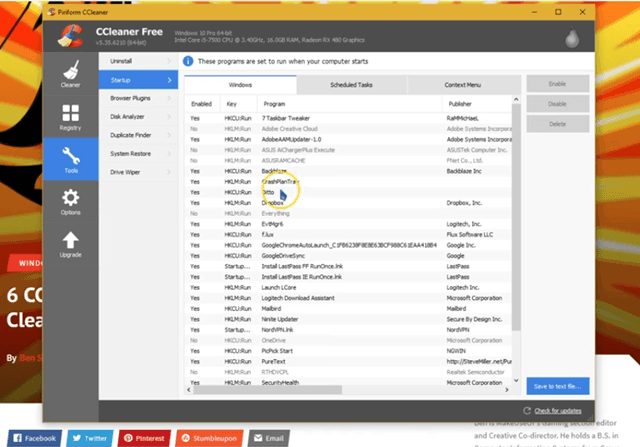Screen dimensions: 640x447
Task: Click the water drop icon in header
Action: pos(572,39)
